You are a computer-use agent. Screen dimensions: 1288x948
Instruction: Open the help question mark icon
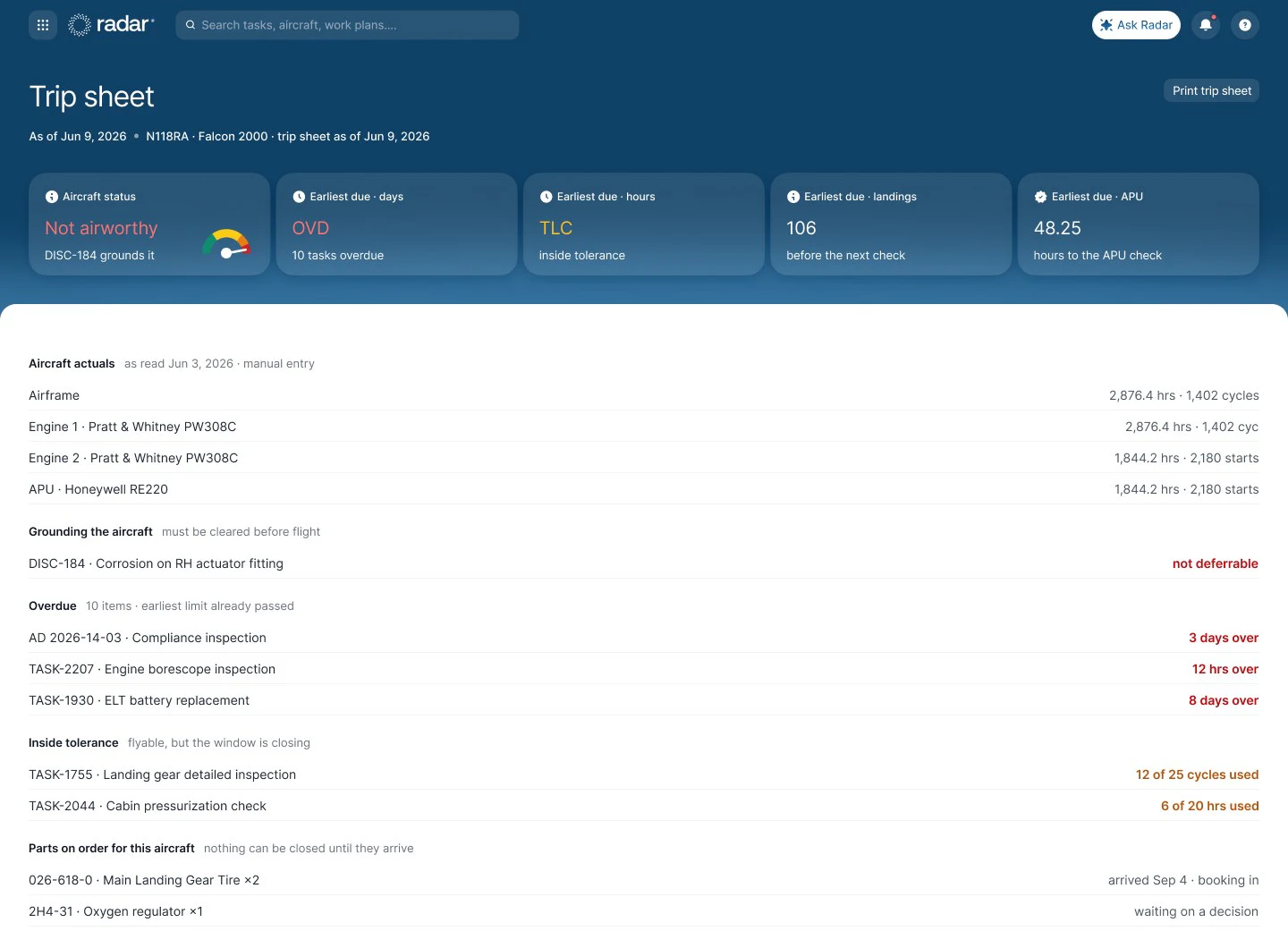point(1245,25)
